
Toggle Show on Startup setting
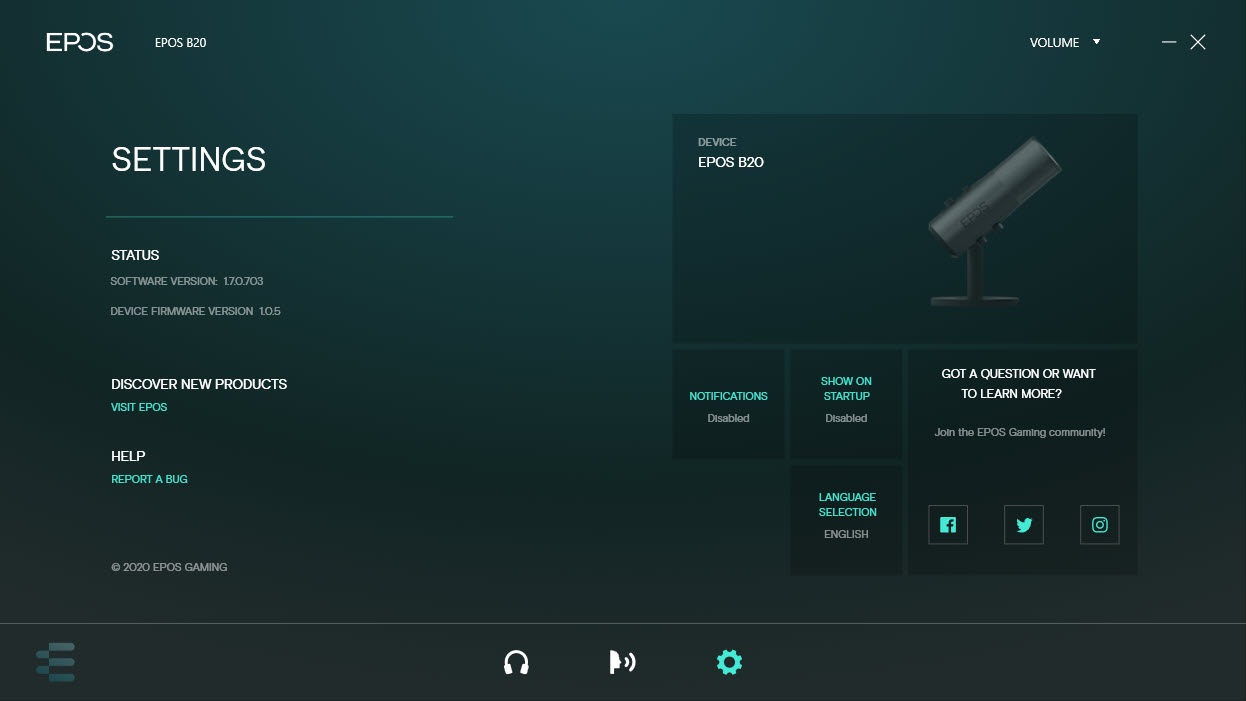pos(846,404)
